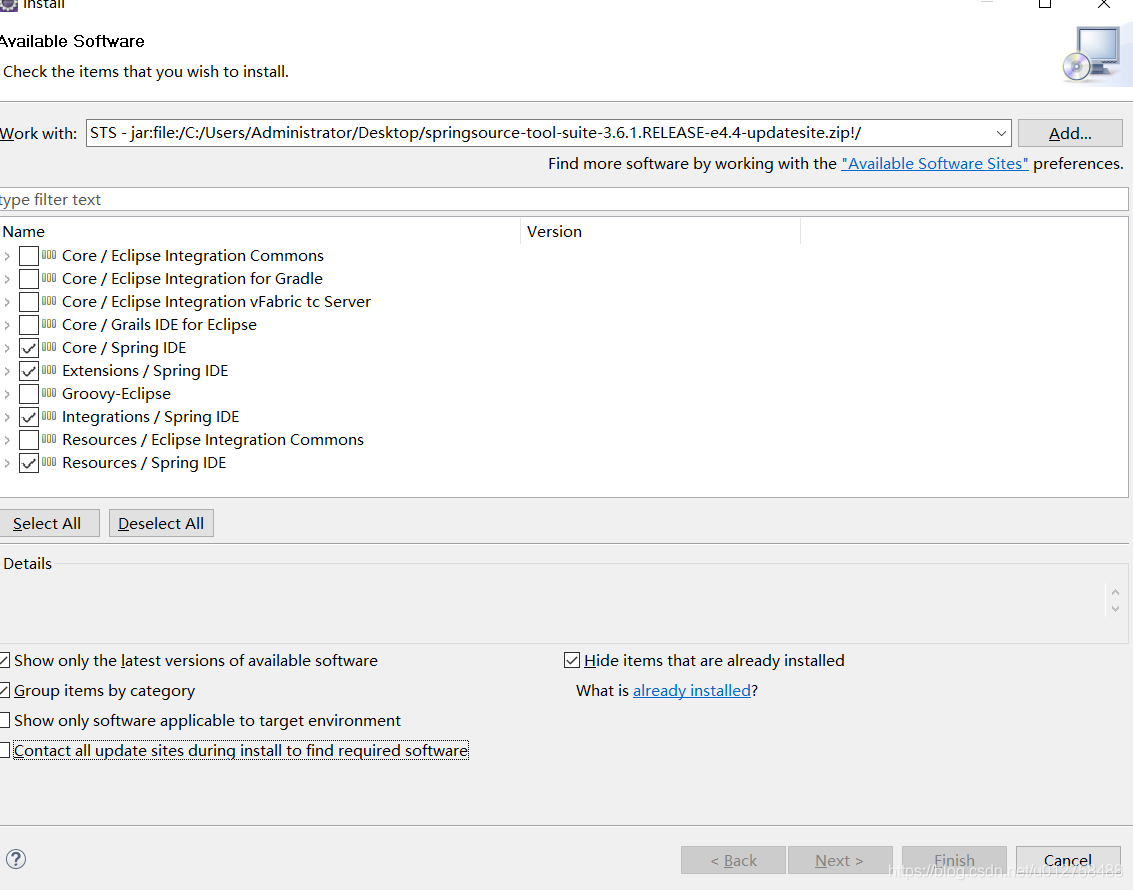Viewport: 1133px width, 890px height.
Task: Uncheck Core / Spring IDE checkbox
Action: tap(29, 348)
